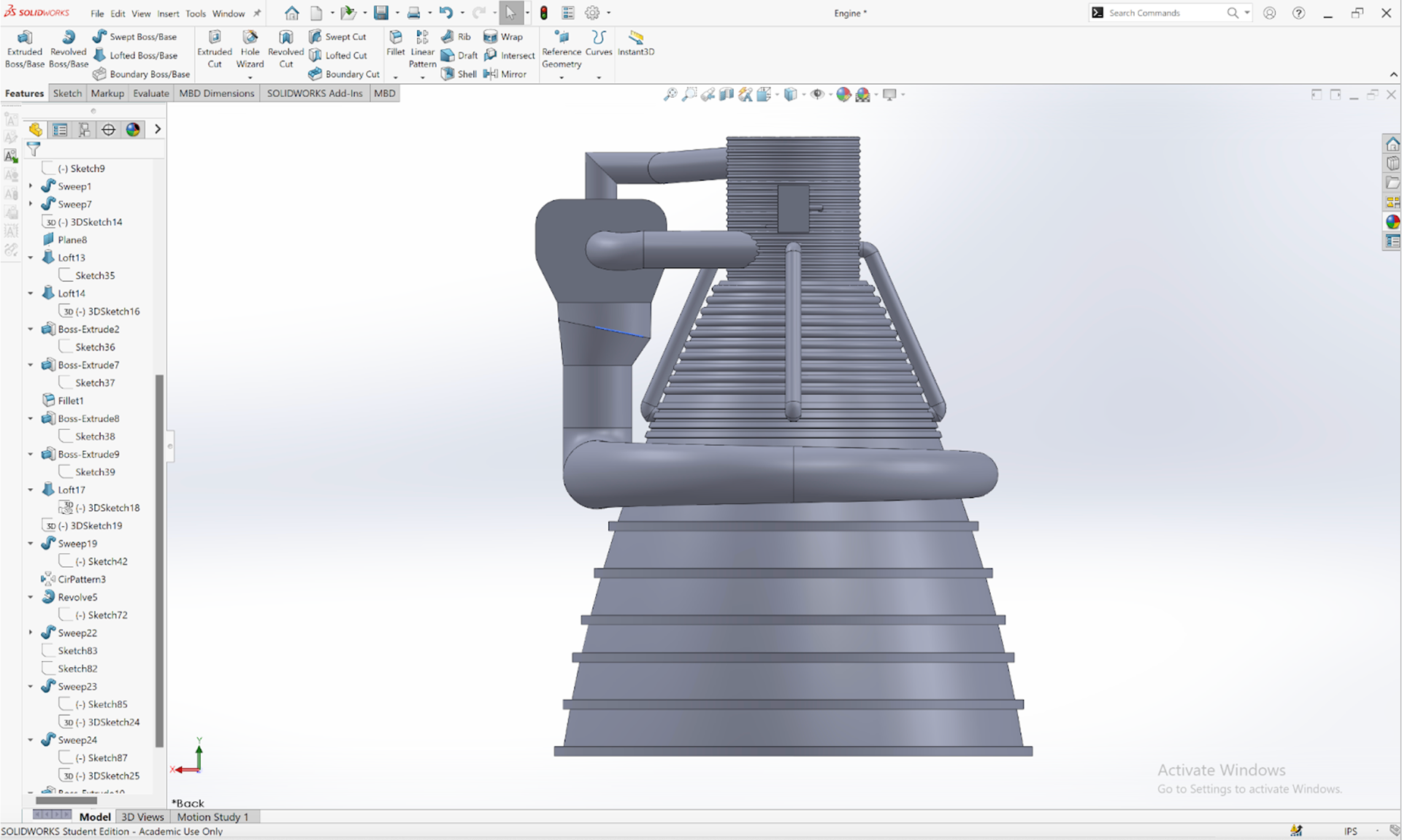The width and height of the screenshot is (1402, 840).
Task: Select the Wrap tool
Action: (x=503, y=36)
